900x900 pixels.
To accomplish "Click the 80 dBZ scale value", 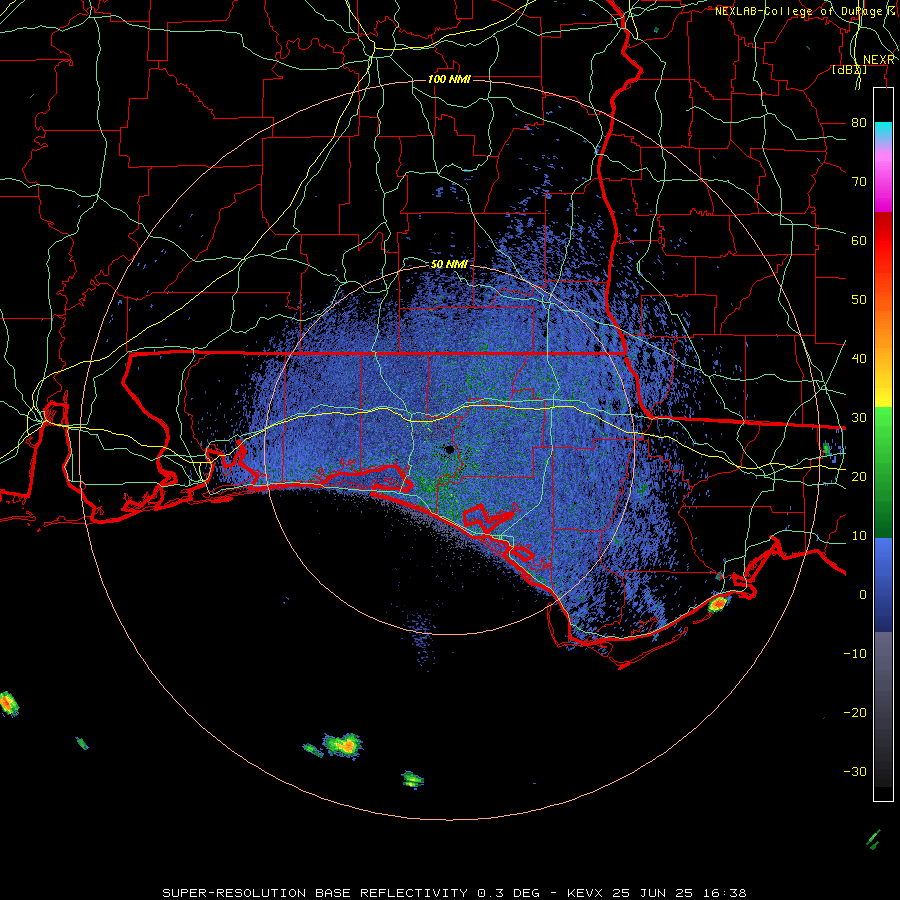I will pyautogui.click(x=859, y=122).
